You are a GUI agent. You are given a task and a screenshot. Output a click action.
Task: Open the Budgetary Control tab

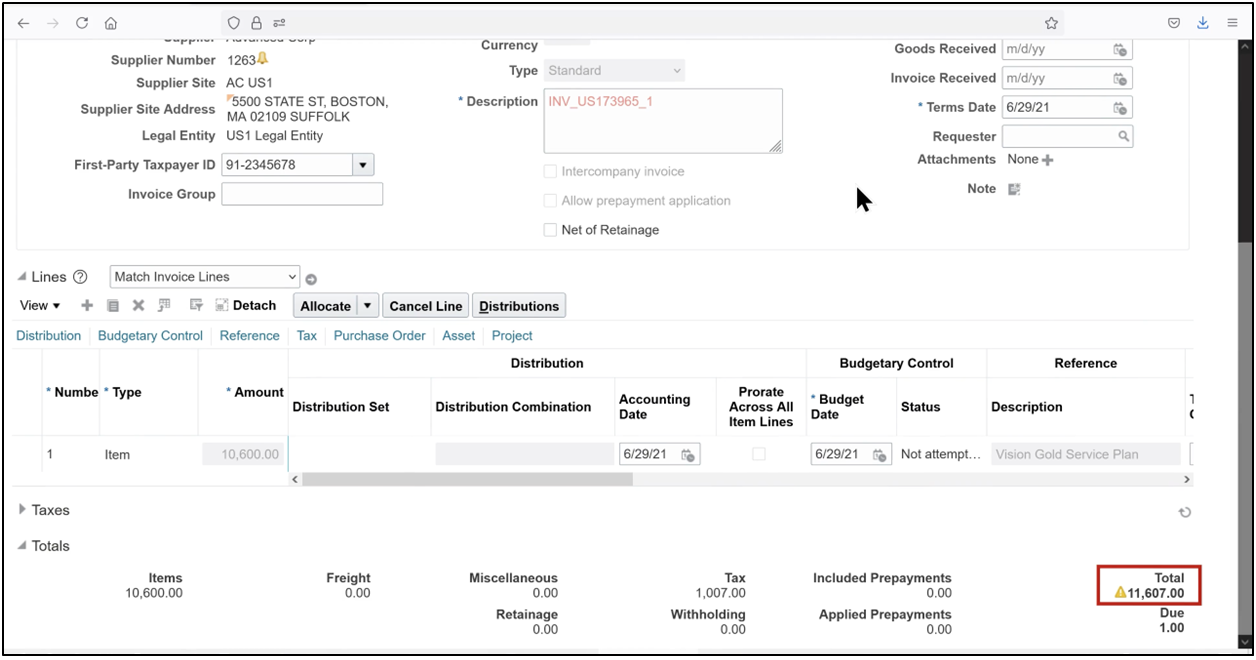click(x=149, y=336)
